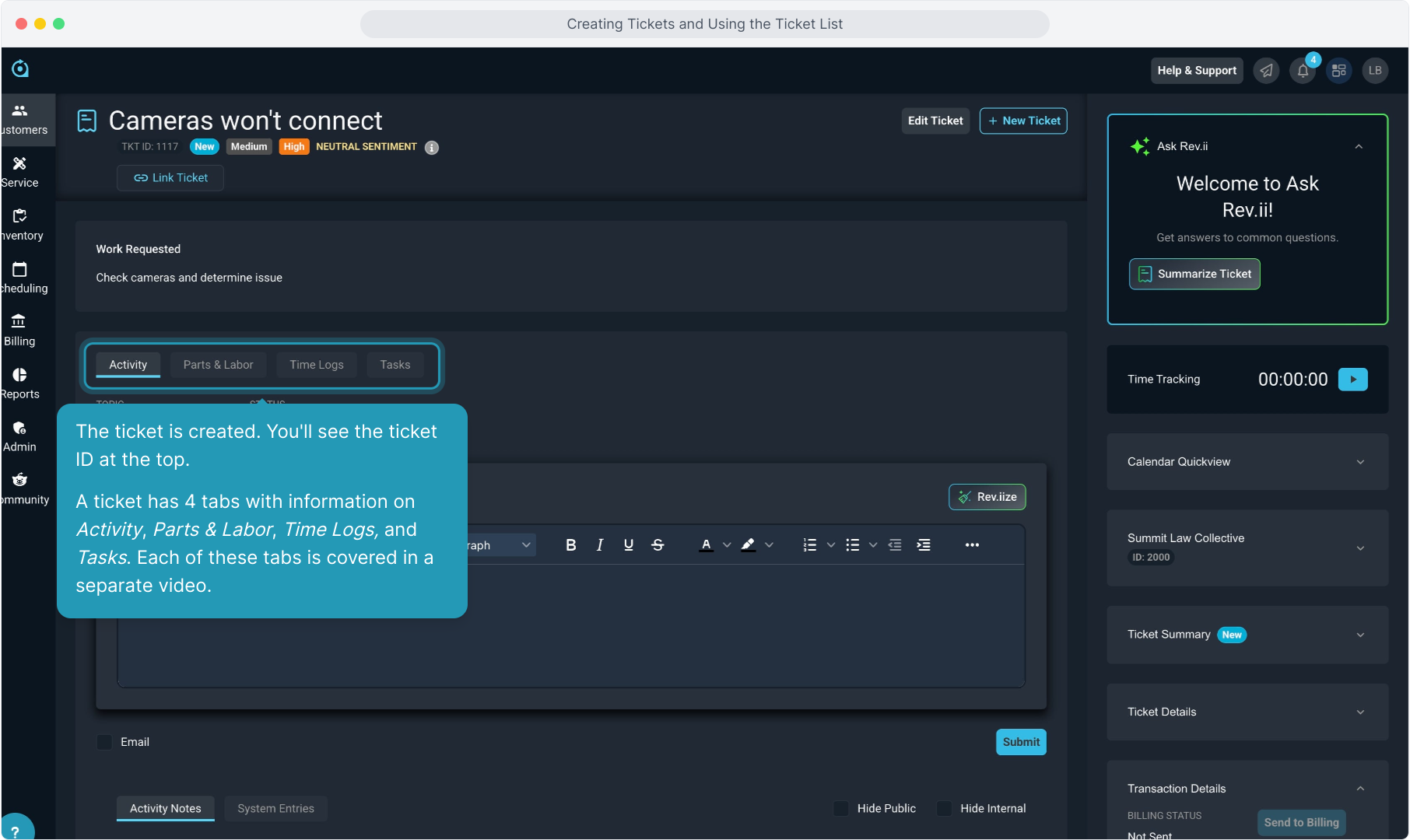Image resolution: width=1410 pixels, height=840 pixels.
Task: Open Help & Support
Action: (1197, 71)
